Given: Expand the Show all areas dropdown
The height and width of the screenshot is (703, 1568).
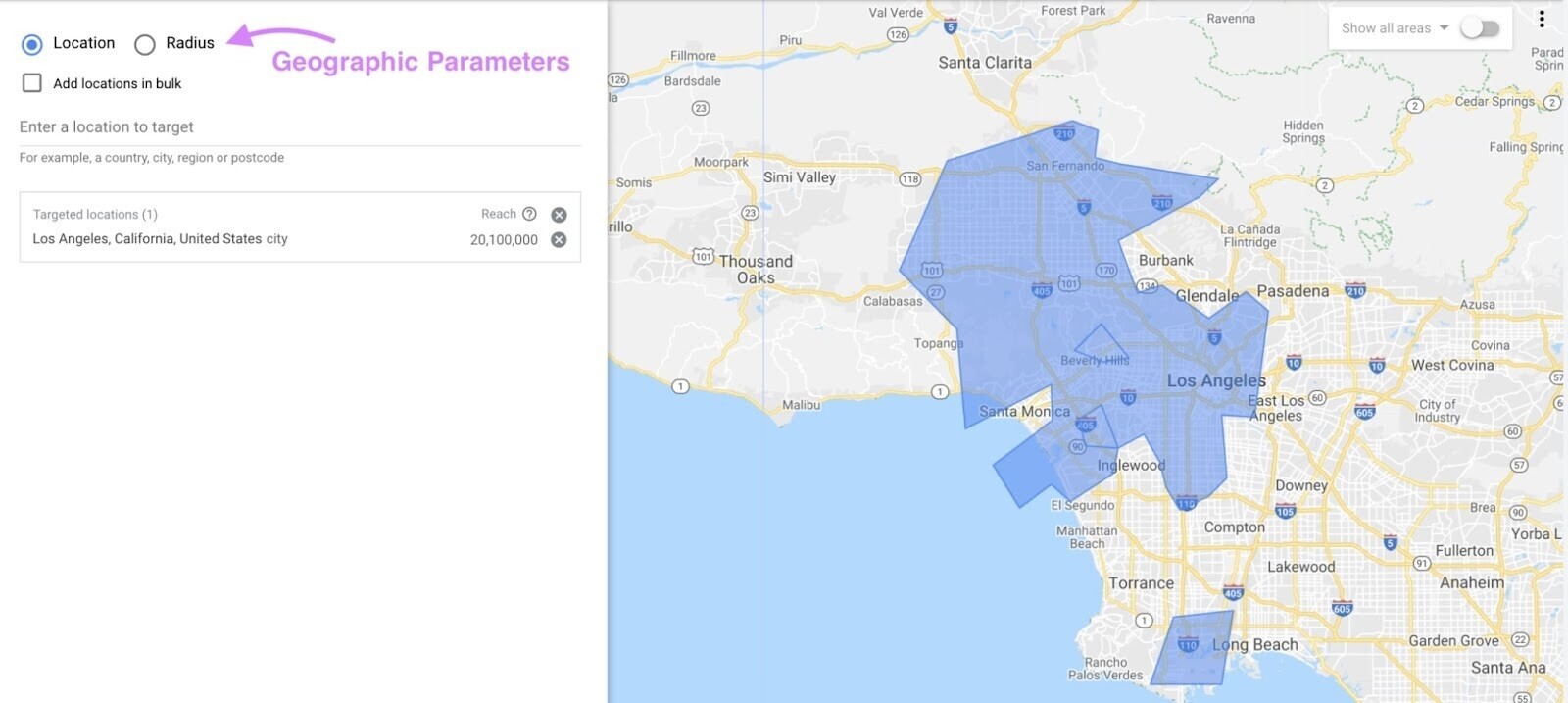Looking at the screenshot, I should 1444,28.
